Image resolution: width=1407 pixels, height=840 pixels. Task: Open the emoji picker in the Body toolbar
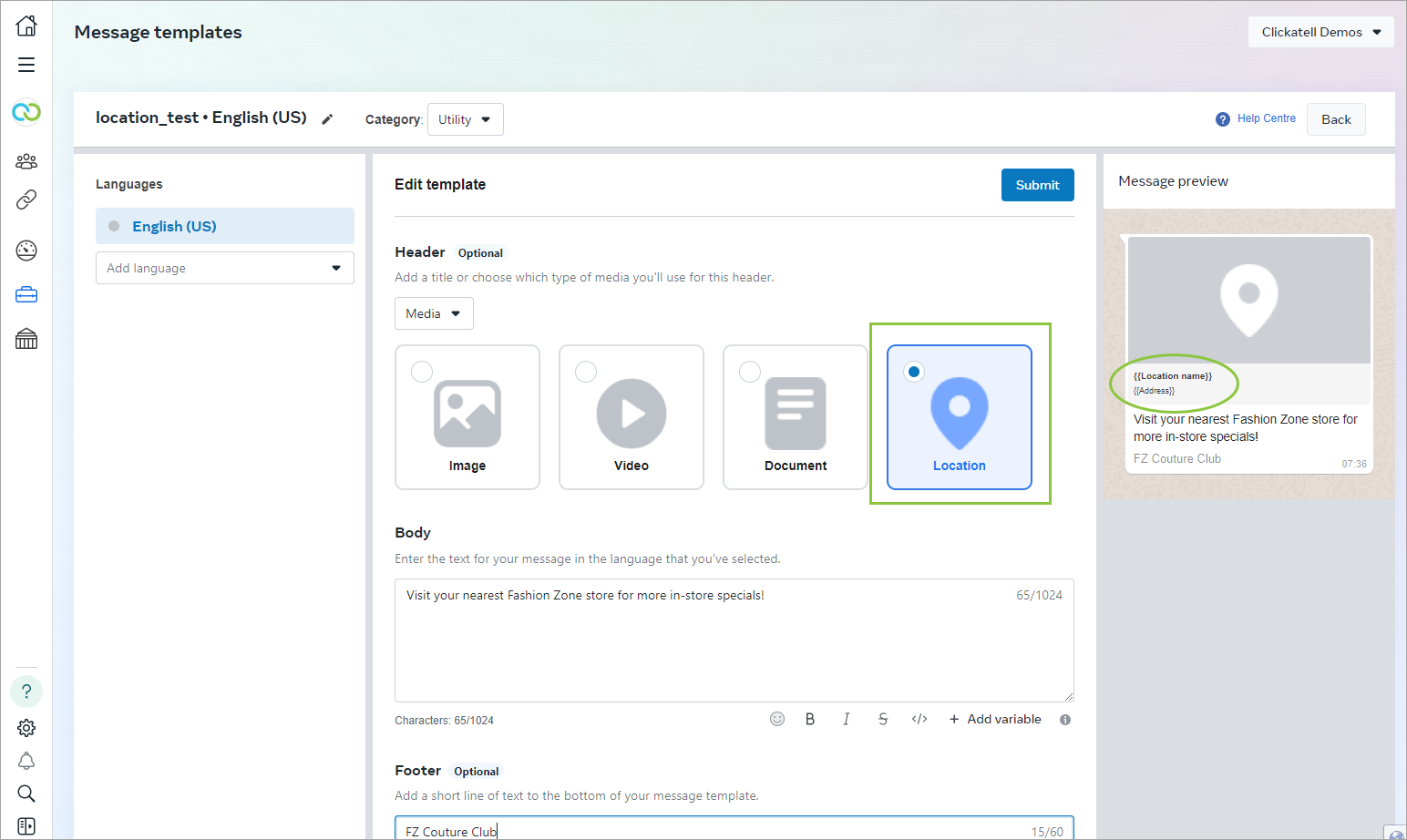click(777, 719)
